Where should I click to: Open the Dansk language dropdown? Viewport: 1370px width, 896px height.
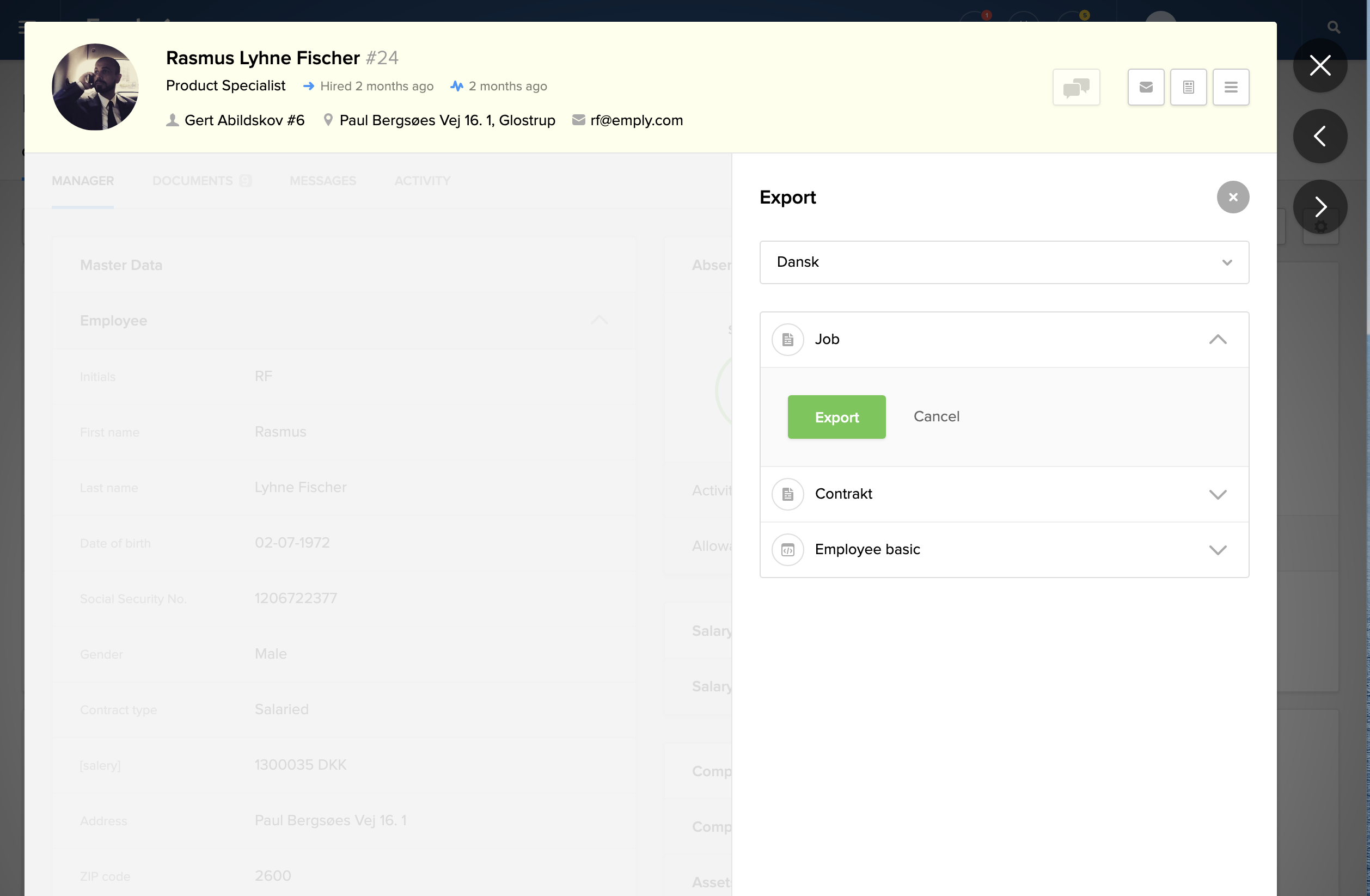click(1004, 262)
